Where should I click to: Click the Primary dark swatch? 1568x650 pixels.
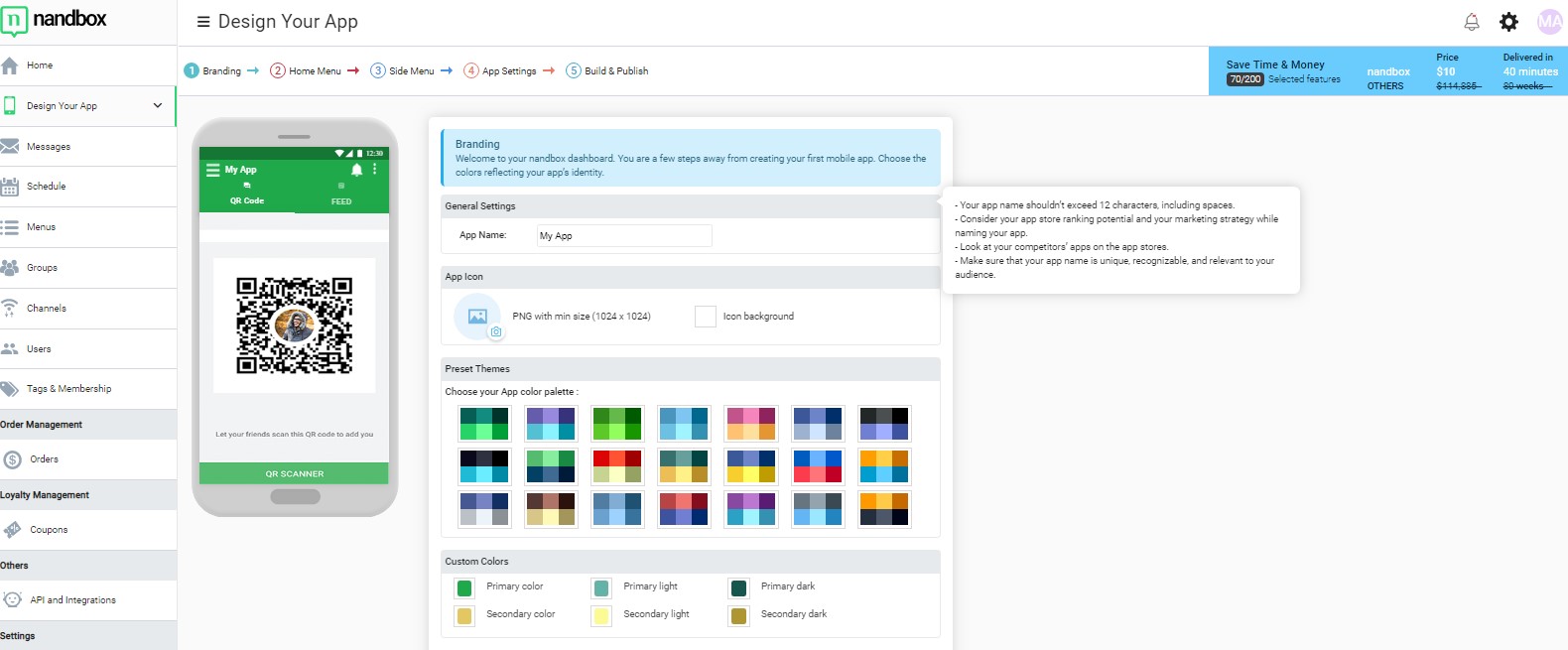tap(739, 588)
